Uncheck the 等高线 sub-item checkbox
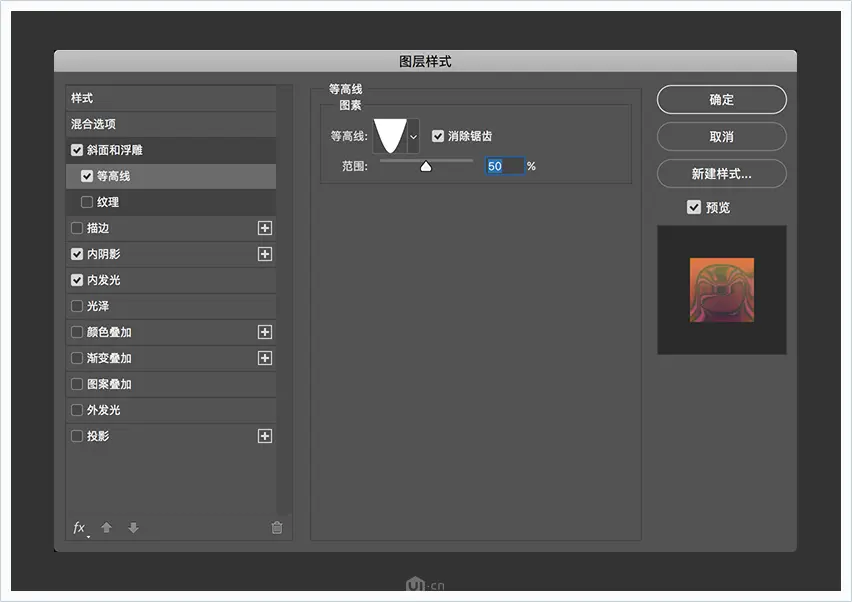 [87, 176]
